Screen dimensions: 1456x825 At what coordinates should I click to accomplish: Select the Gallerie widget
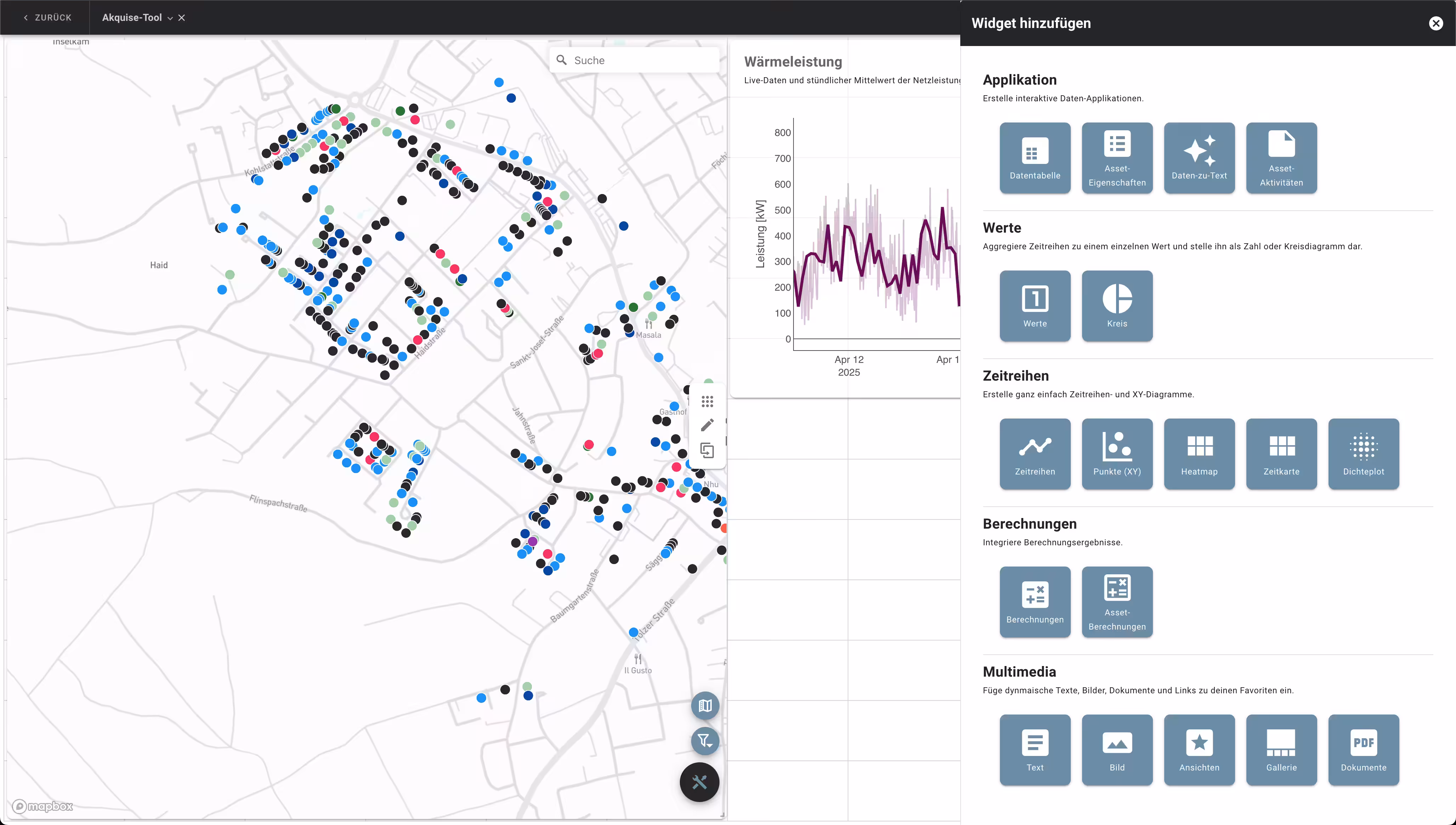[x=1281, y=750]
